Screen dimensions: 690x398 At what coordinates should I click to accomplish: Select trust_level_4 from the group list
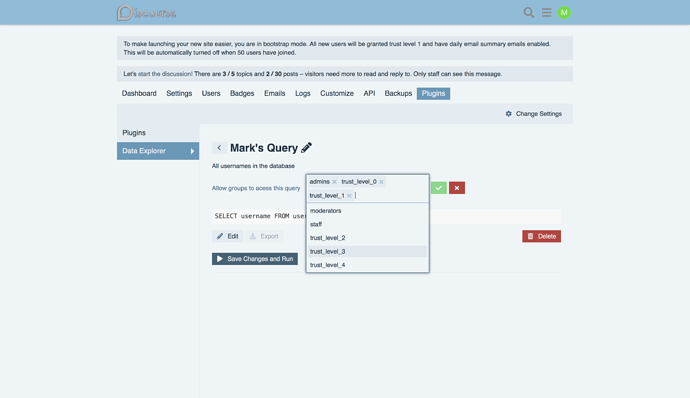(367, 265)
